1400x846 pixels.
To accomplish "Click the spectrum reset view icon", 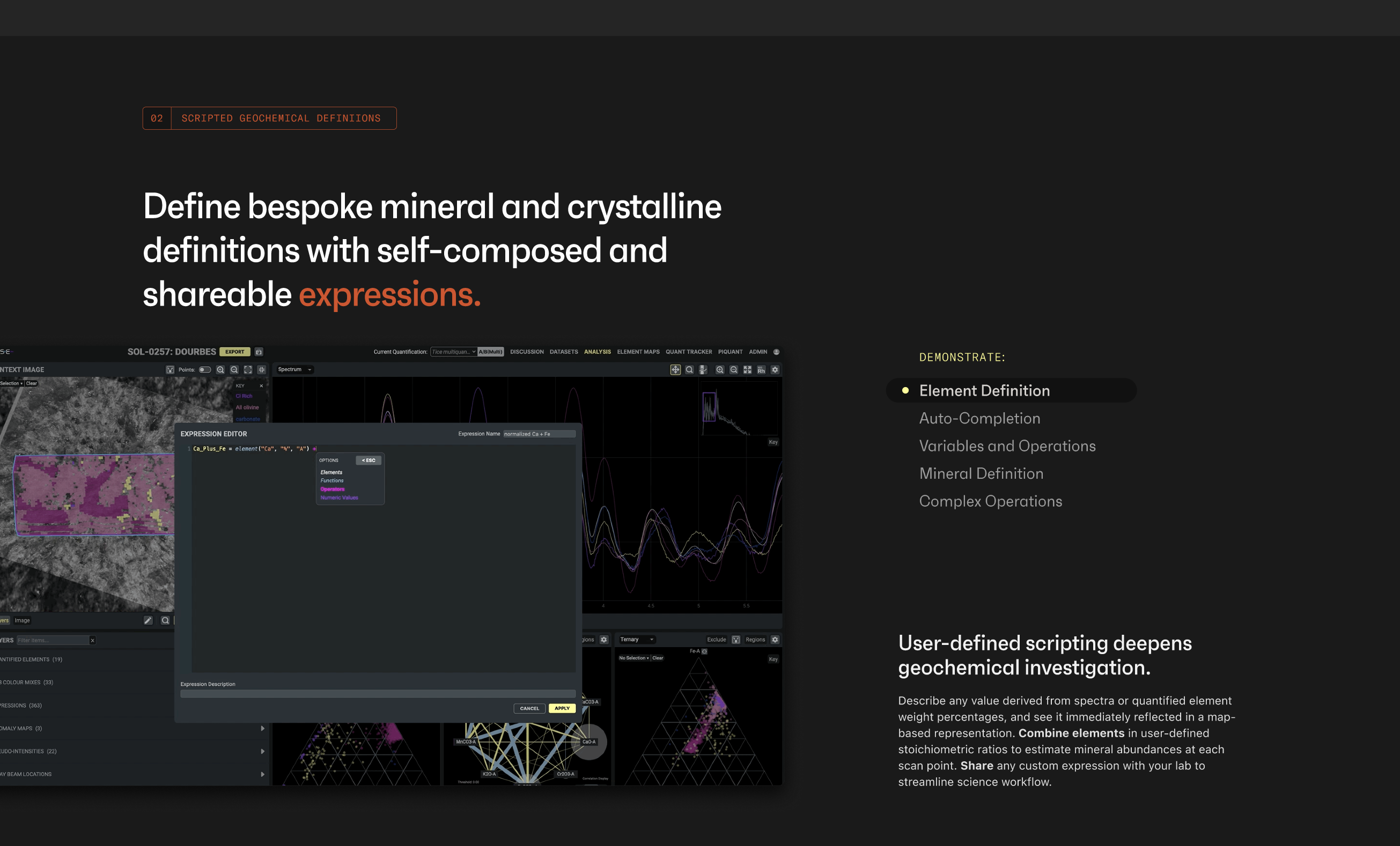I will click(748, 369).
